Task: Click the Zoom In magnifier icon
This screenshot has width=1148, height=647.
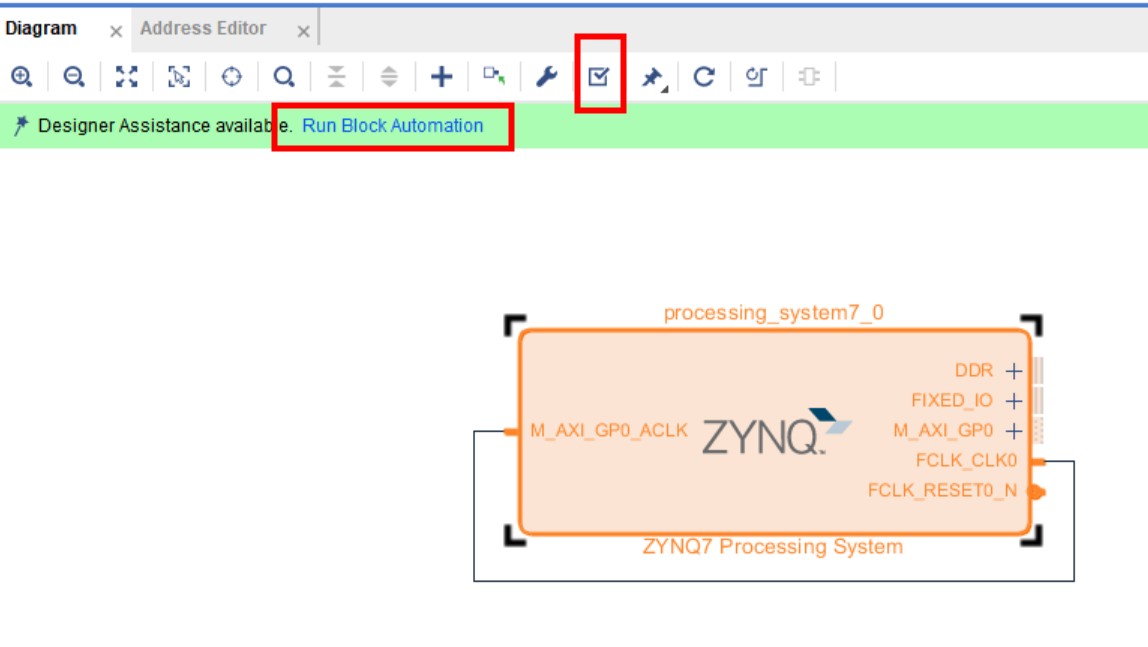Action: pos(22,76)
